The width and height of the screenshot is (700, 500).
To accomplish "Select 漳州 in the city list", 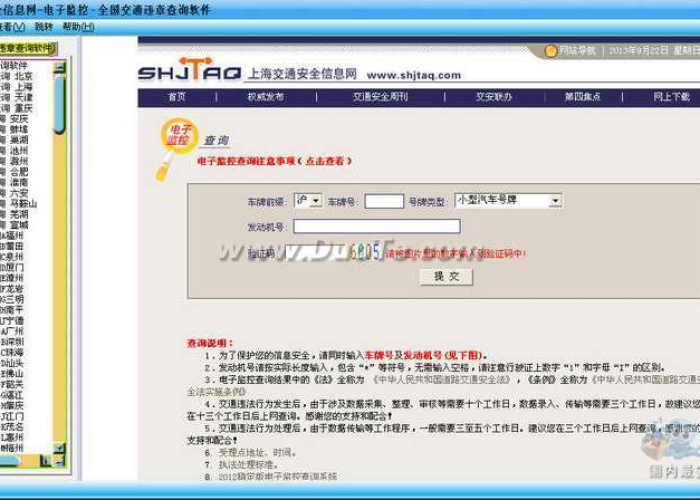I will coord(13,279).
